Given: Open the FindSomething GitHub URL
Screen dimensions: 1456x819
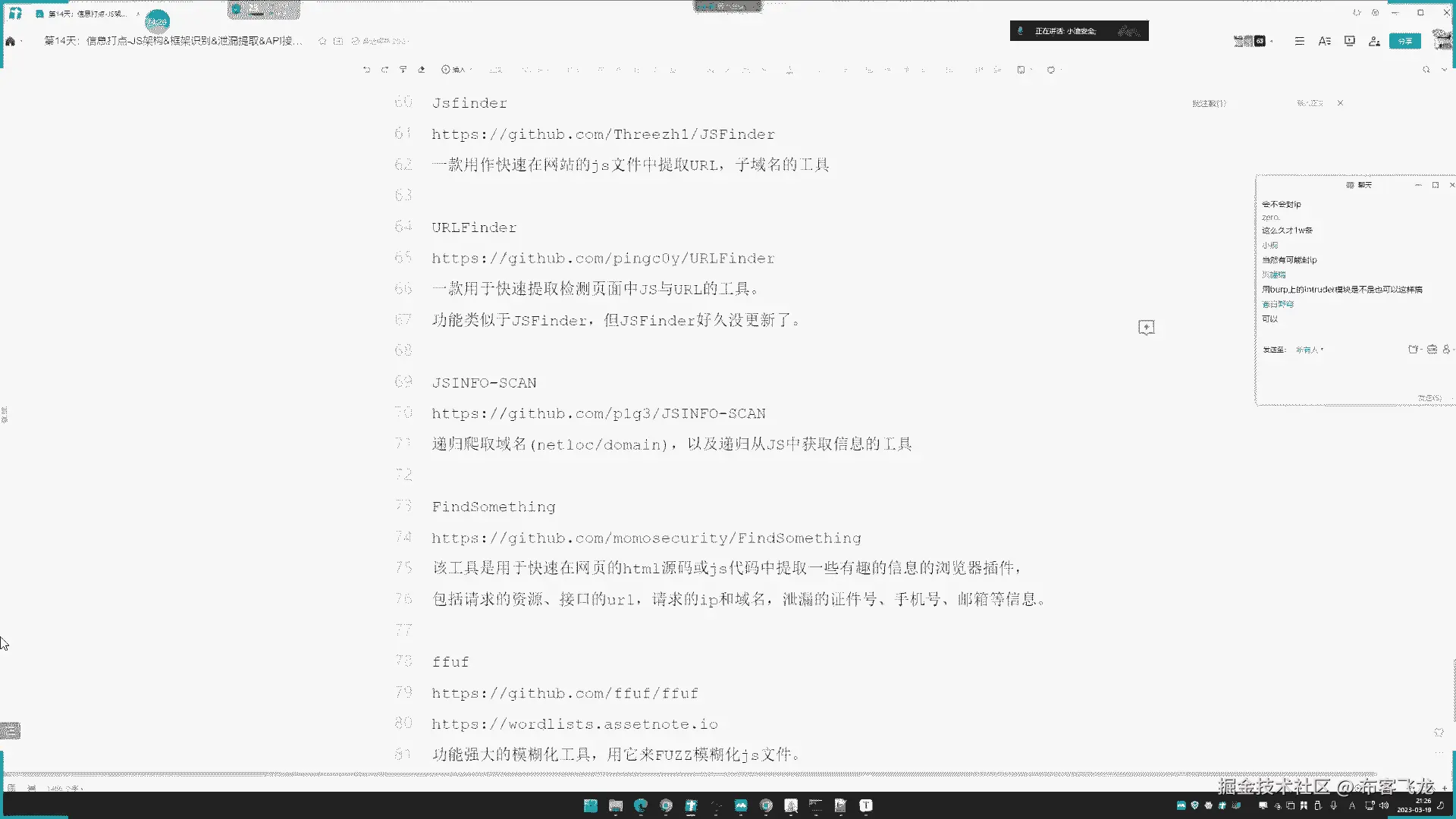Looking at the screenshot, I should pyautogui.click(x=646, y=538).
